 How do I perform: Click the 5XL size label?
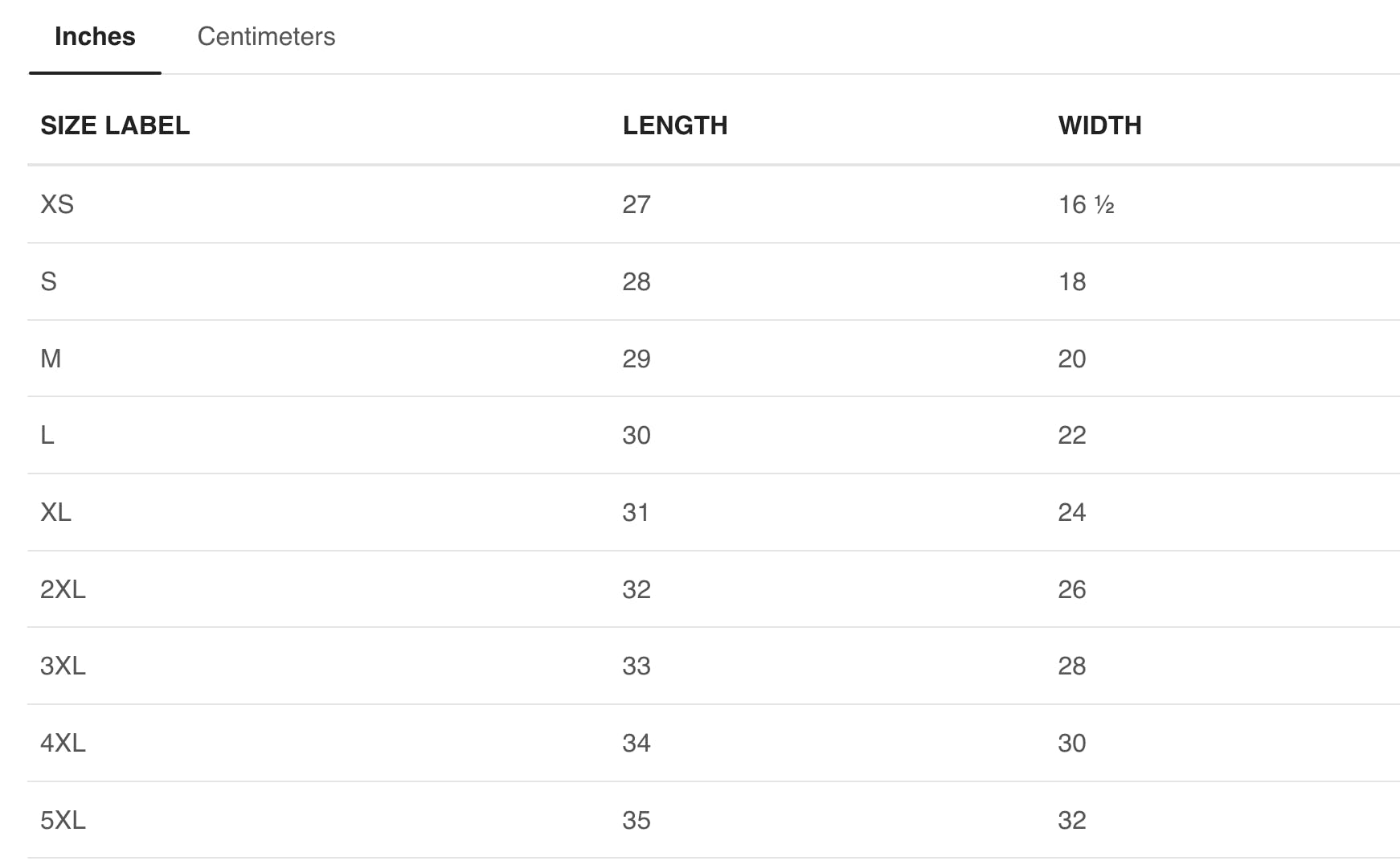(63, 820)
